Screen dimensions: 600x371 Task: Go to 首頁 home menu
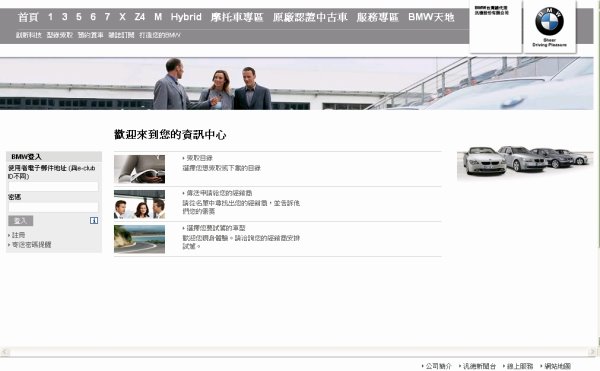(x=28, y=17)
